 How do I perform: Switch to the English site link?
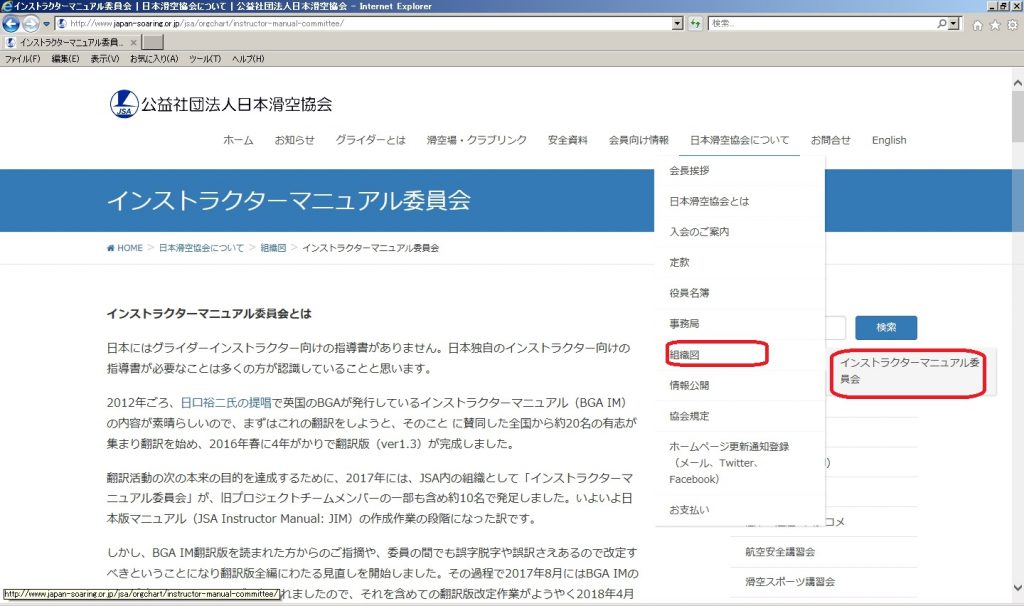[x=889, y=140]
